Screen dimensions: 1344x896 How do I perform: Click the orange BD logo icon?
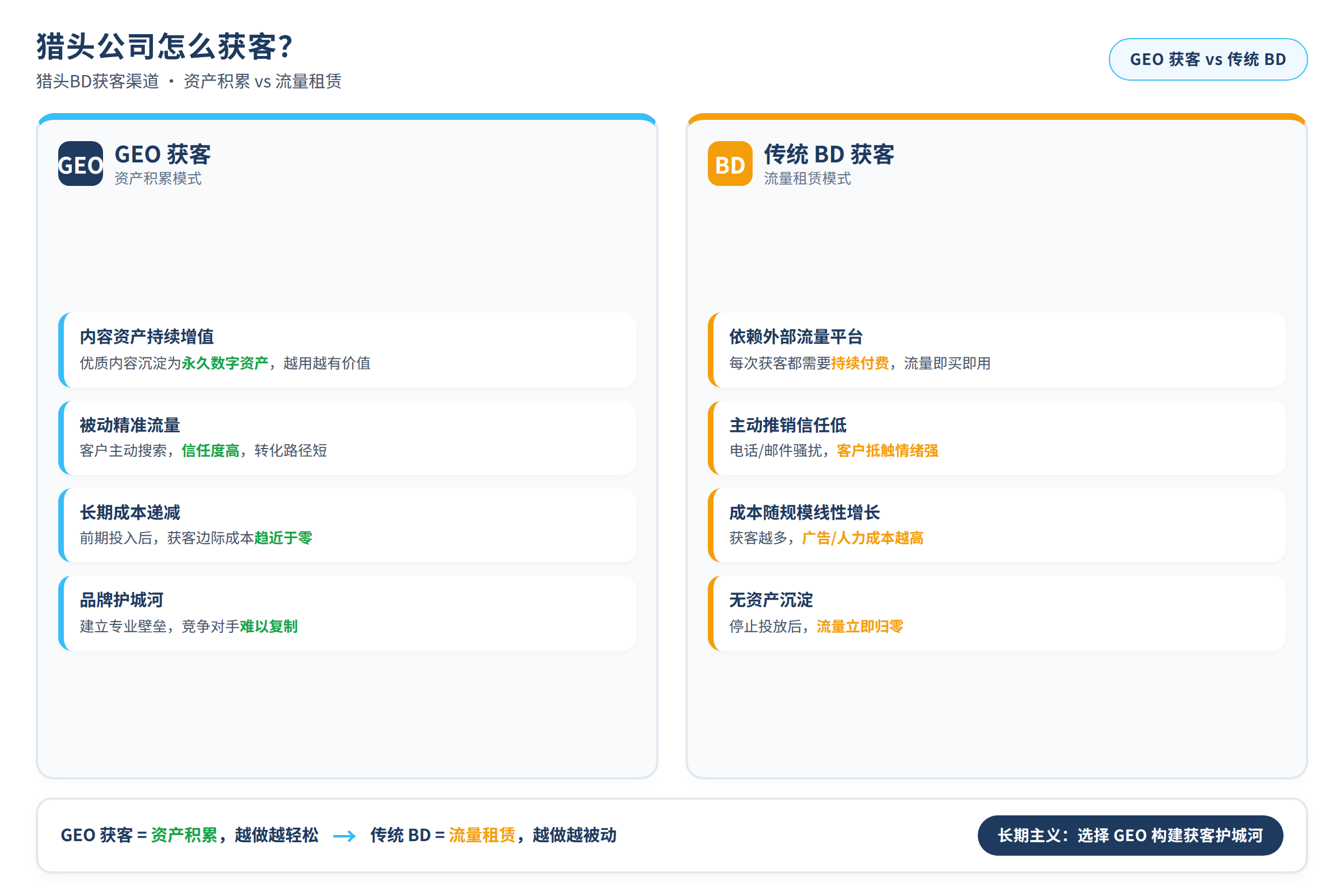730,164
